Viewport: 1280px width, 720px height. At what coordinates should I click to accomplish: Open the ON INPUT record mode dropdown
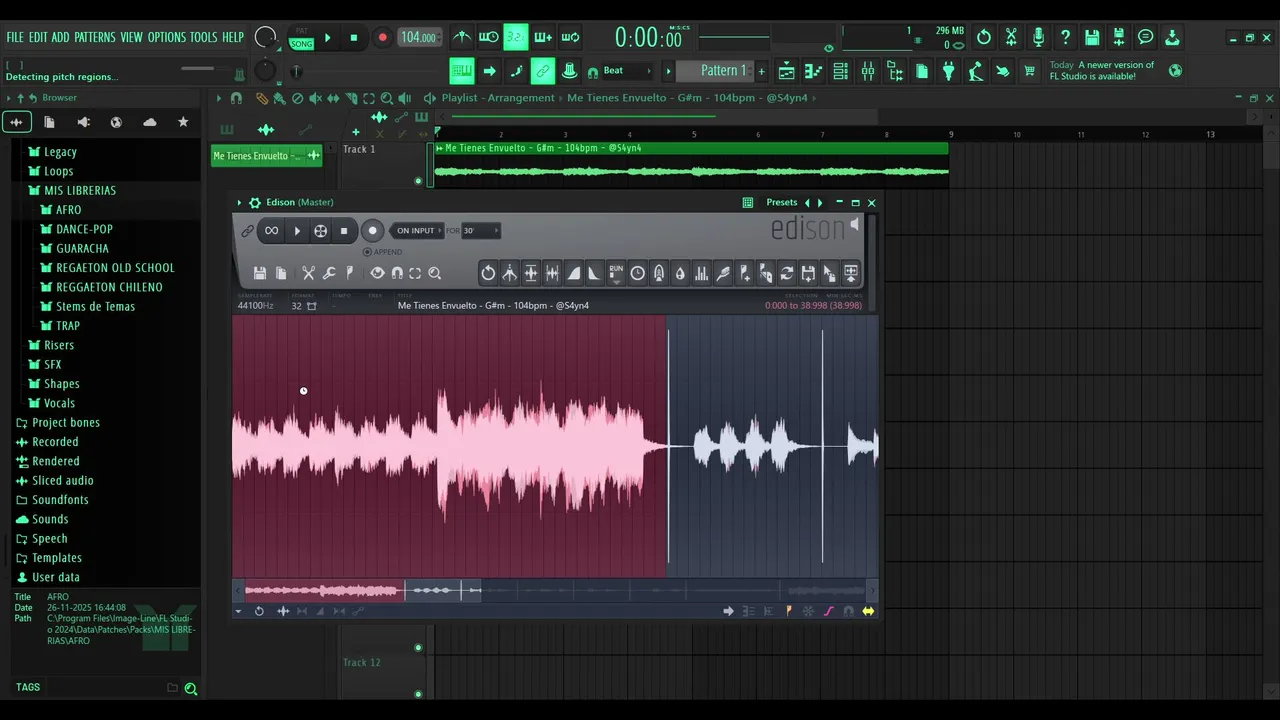tap(416, 231)
